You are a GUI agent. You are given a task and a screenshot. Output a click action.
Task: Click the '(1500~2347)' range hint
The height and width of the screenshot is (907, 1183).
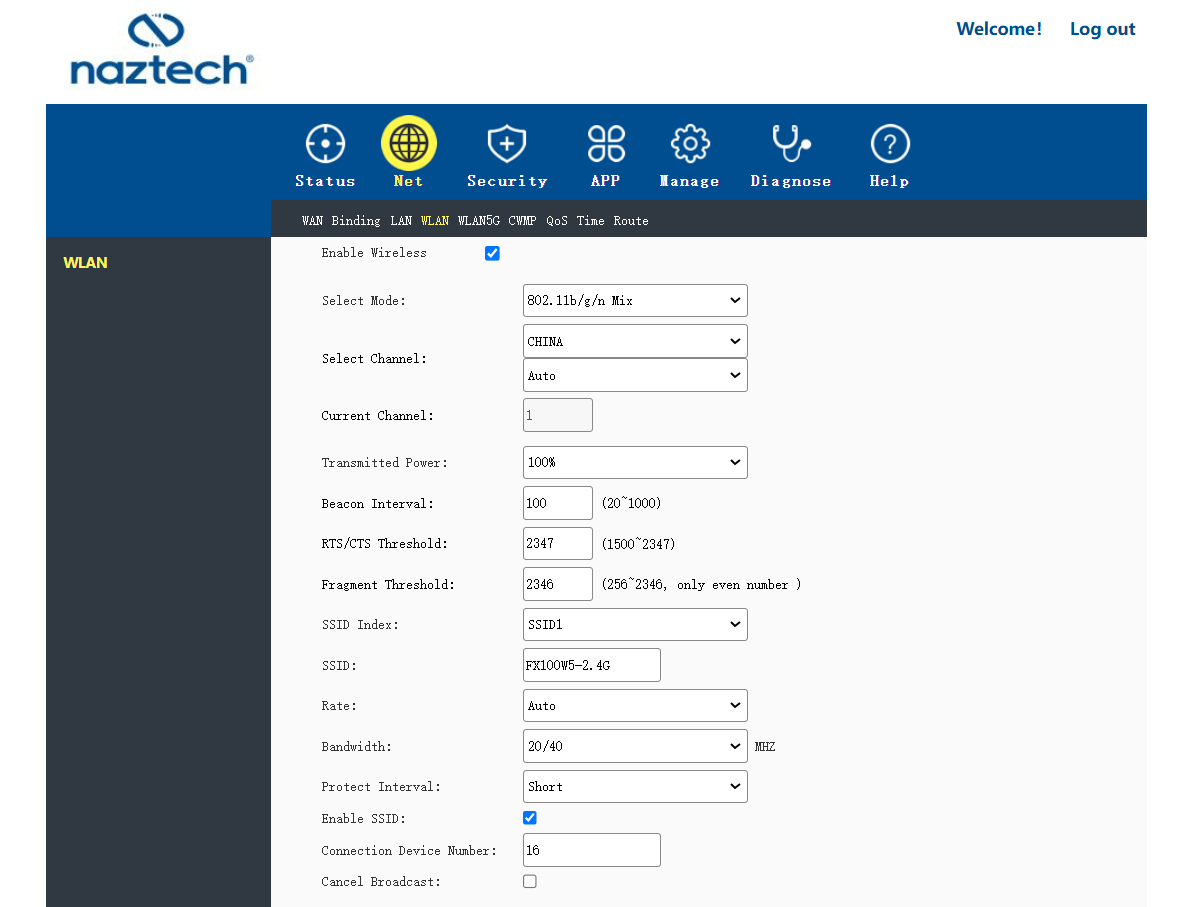(638, 544)
